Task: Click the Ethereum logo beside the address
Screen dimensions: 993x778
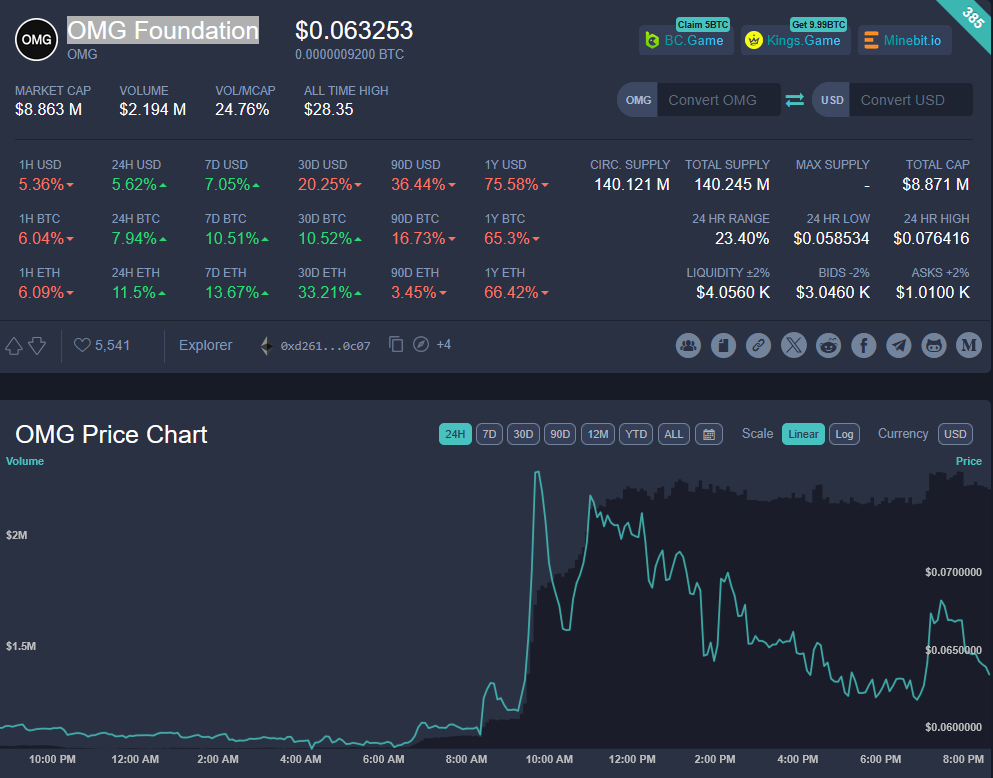Action: [x=267, y=346]
